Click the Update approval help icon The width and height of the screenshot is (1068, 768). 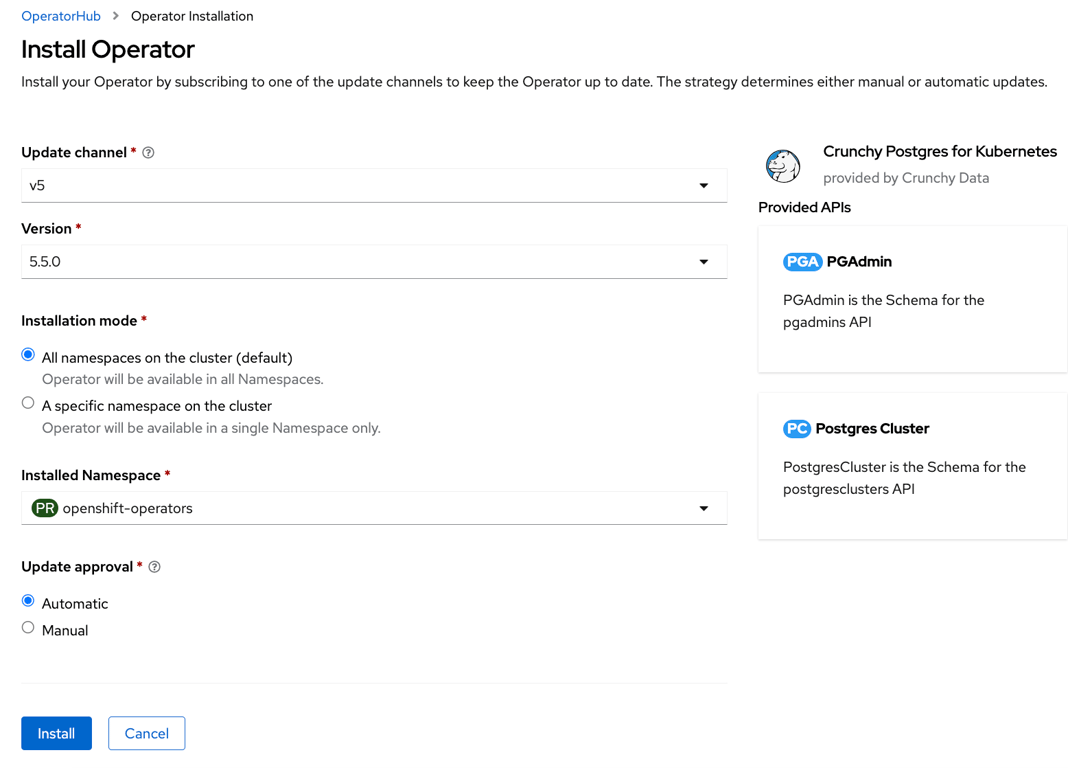155,566
